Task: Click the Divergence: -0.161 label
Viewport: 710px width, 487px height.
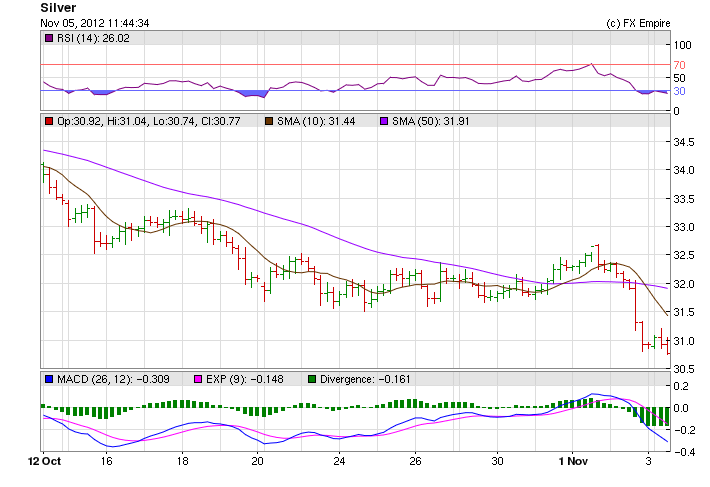Action: click(365, 379)
